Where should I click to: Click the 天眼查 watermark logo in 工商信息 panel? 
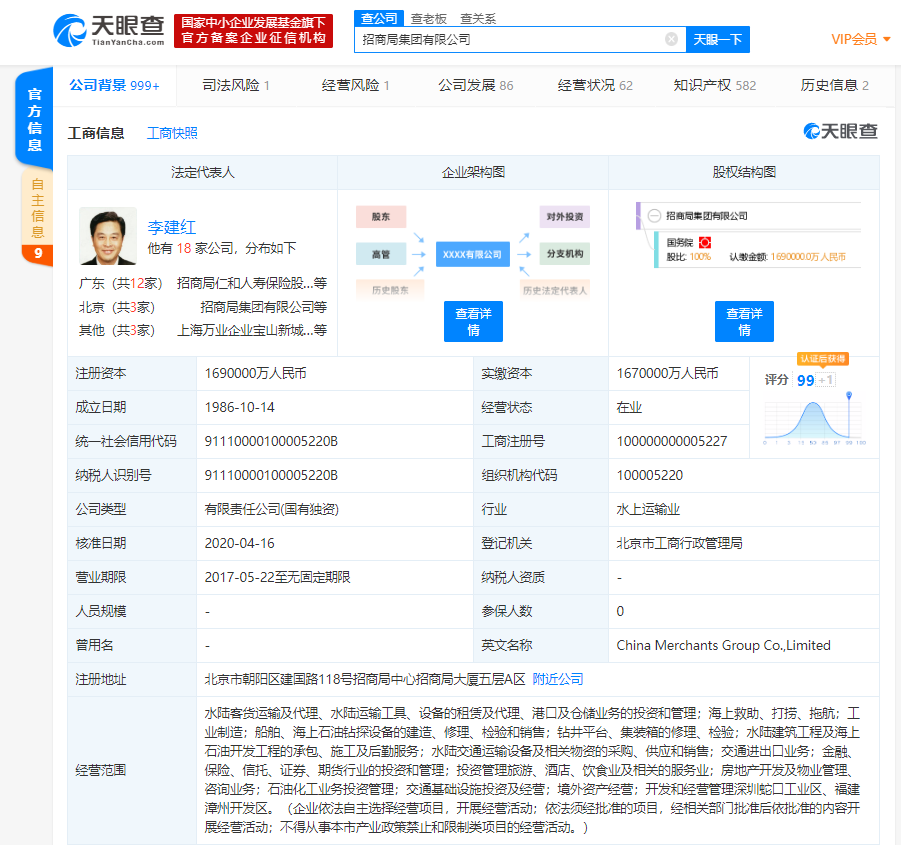(841, 132)
